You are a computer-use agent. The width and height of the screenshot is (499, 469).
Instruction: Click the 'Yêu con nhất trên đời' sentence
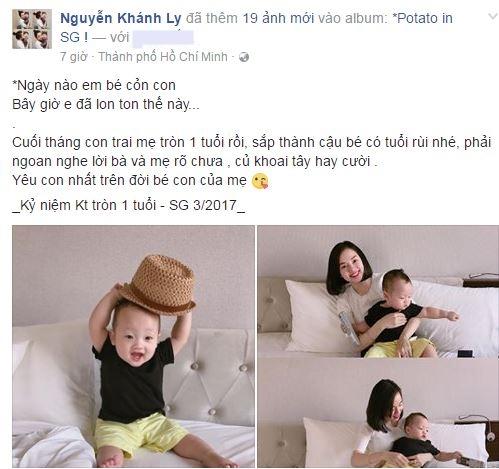tap(129, 181)
